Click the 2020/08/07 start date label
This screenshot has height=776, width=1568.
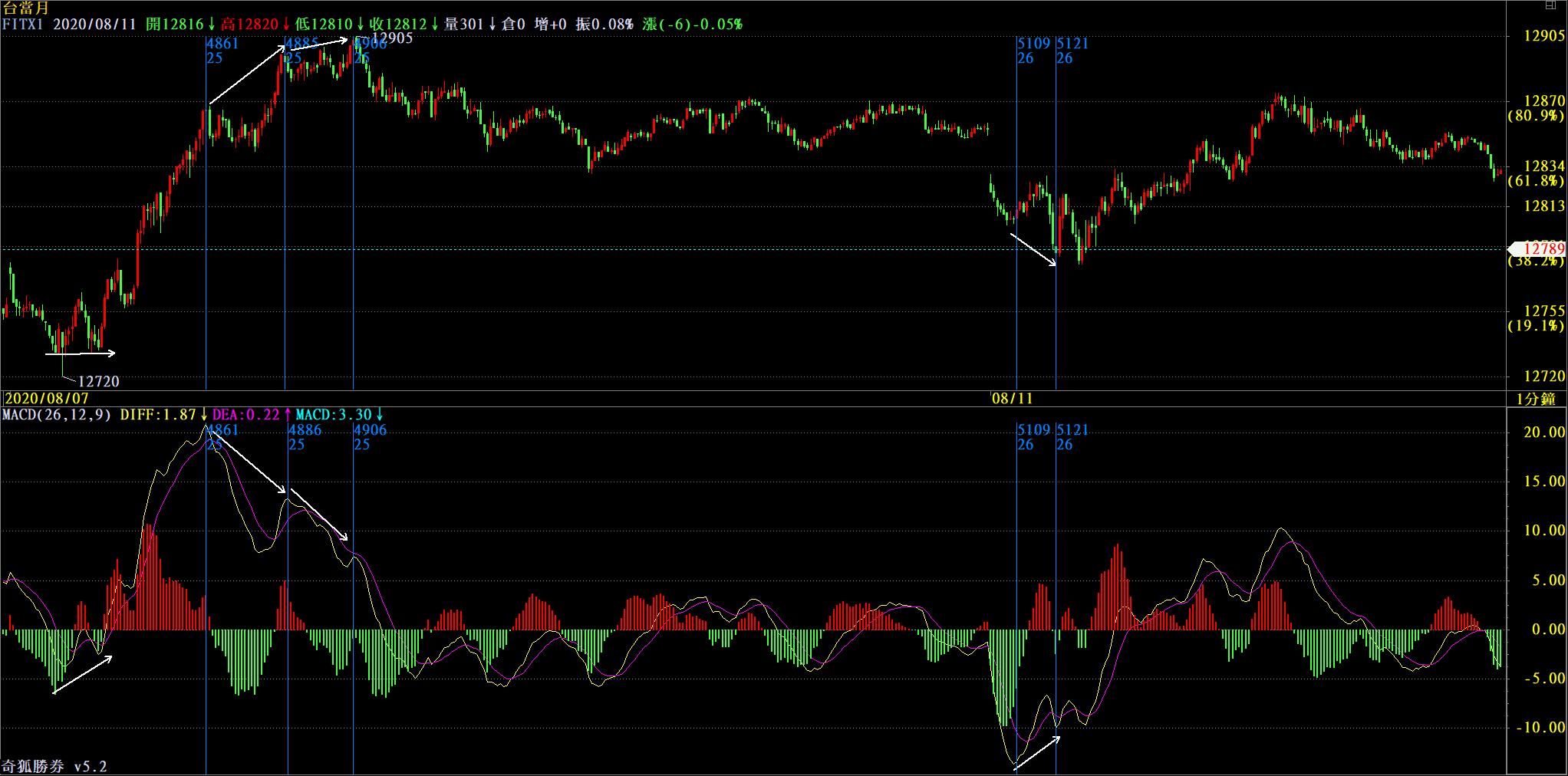pyautogui.click(x=47, y=399)
